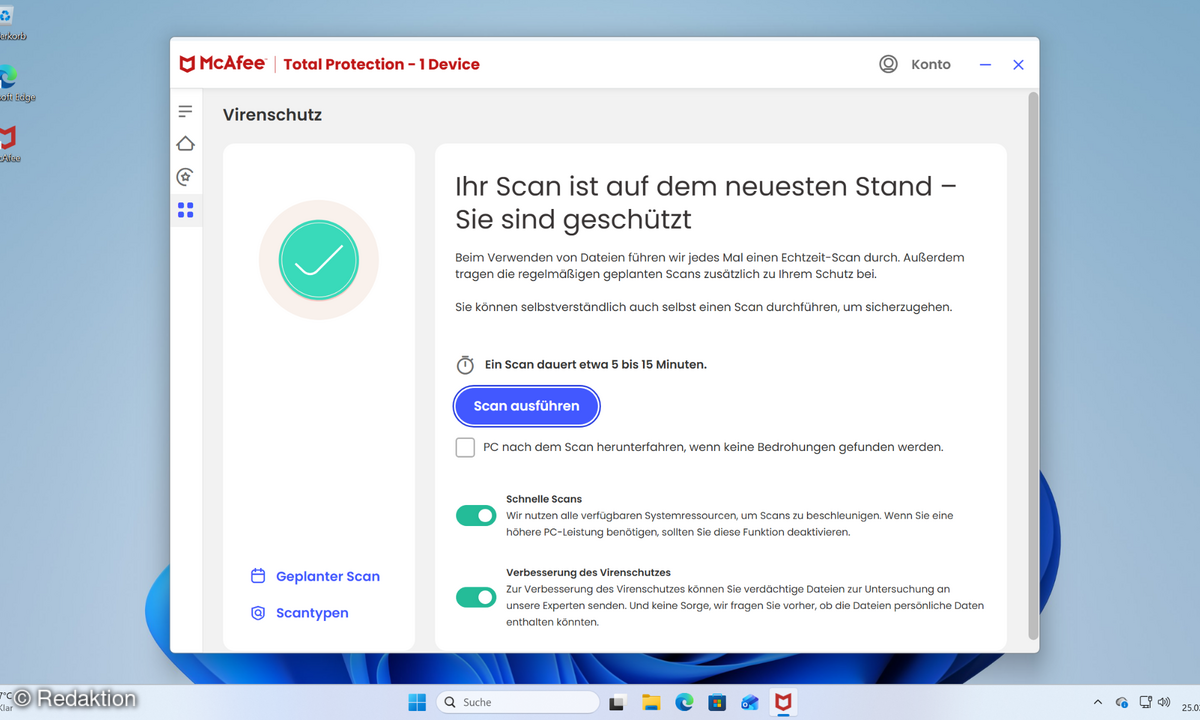Collapse the hidden icons chevron in system tray
This screenshot has height=720, width=1200.
click(x=1096, y=702)
